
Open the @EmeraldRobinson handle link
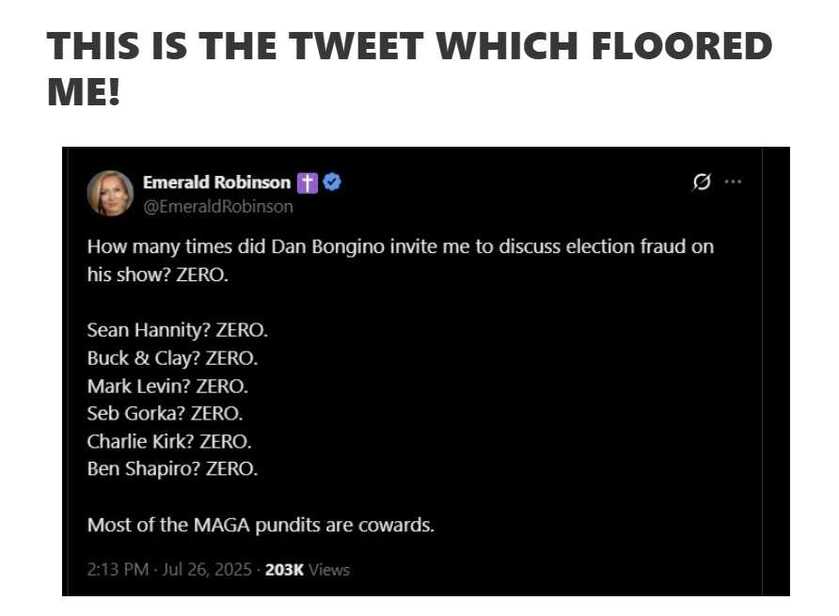coord(218,207)
